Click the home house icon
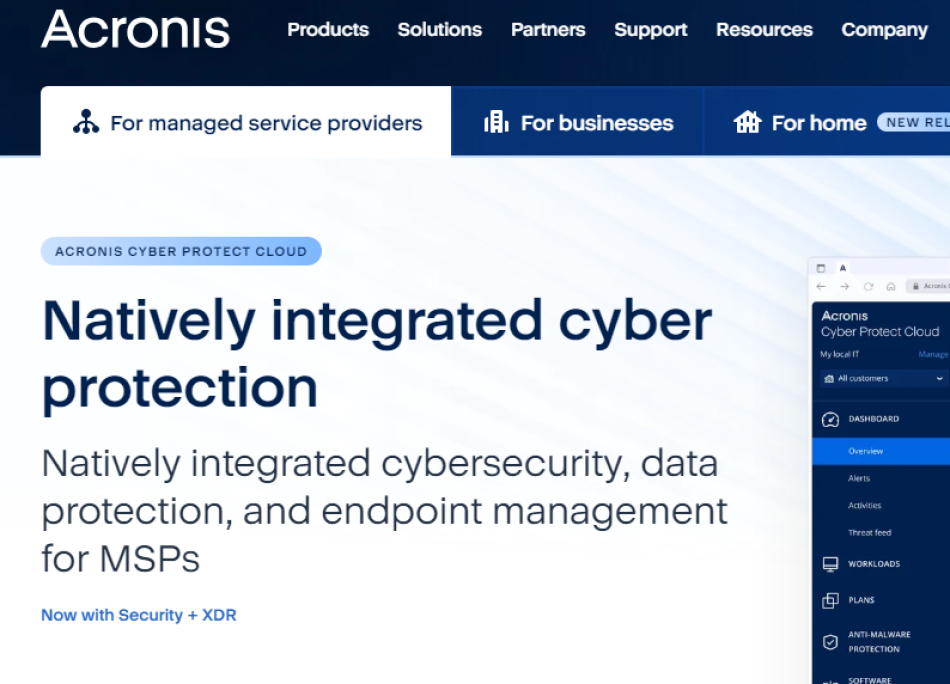 pyautogui.click(x=747, y=123)
